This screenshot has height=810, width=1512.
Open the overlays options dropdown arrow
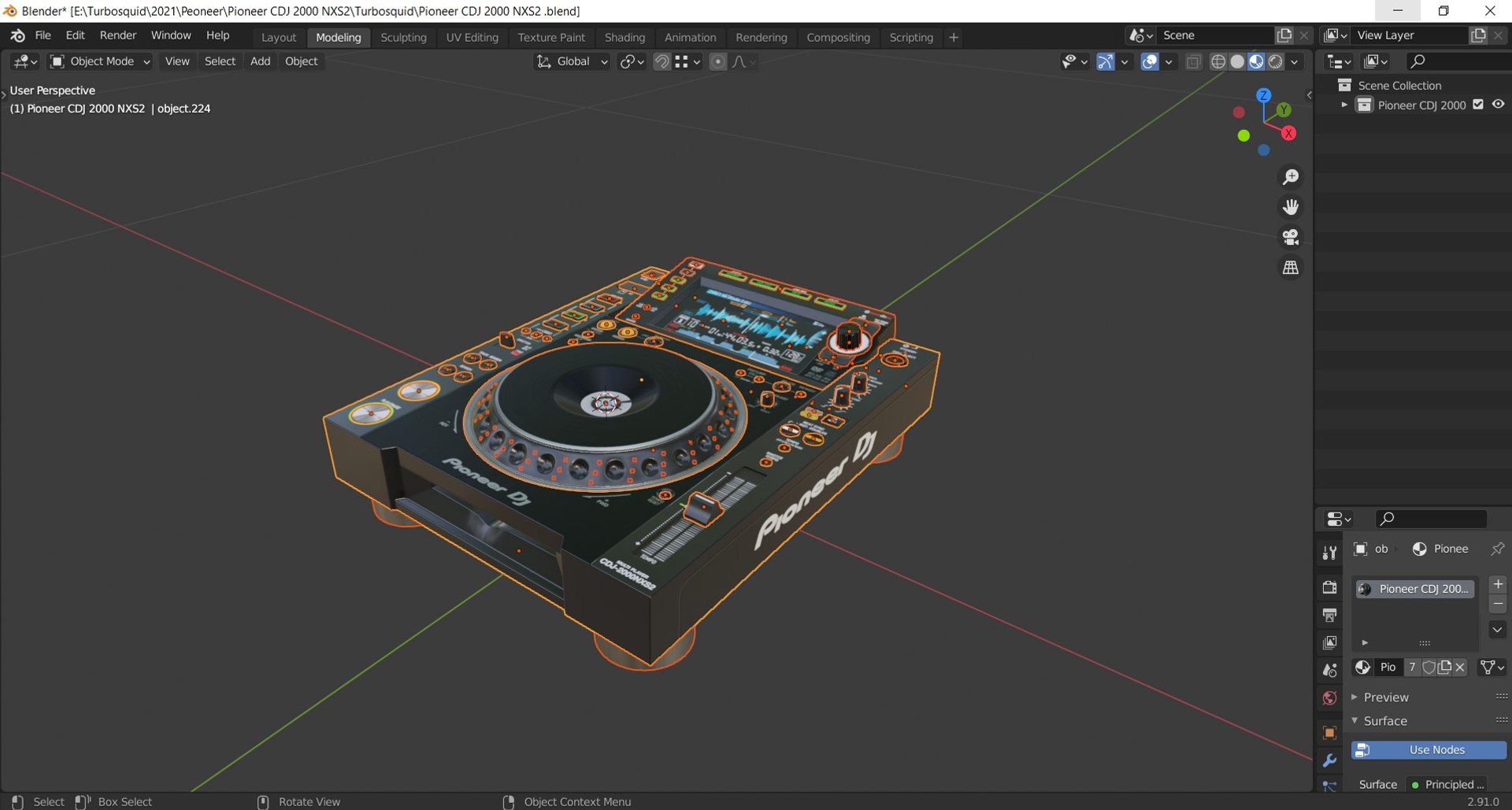tap(1169, 61)
